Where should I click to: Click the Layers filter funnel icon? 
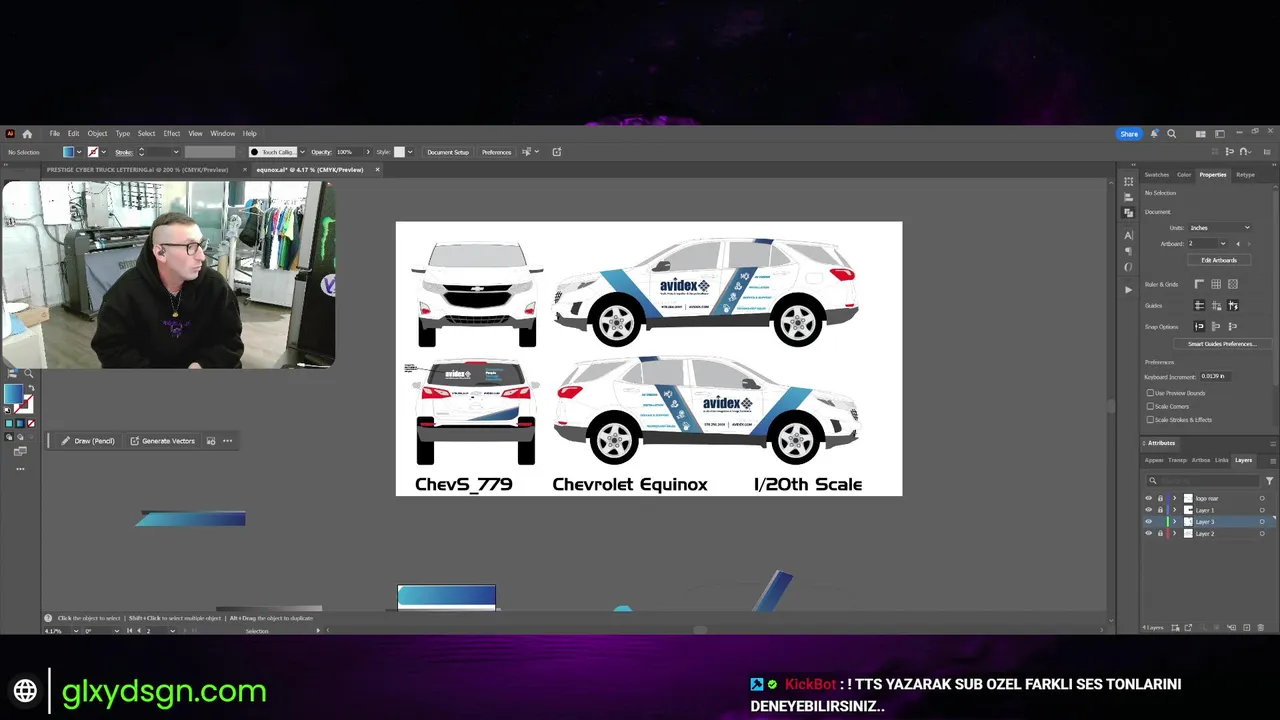pos(1269,481)
